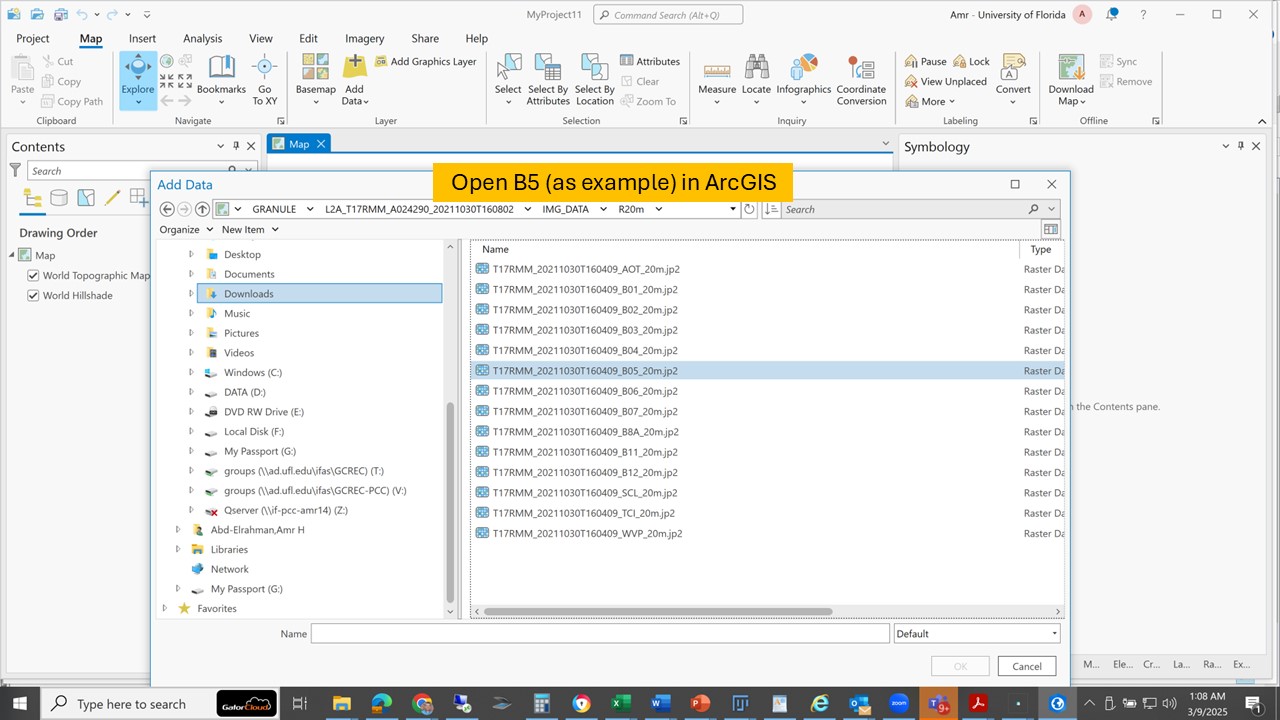Select the Explore navigation tool
This screenshot has width=1280, height=720.
coord(137,79)
